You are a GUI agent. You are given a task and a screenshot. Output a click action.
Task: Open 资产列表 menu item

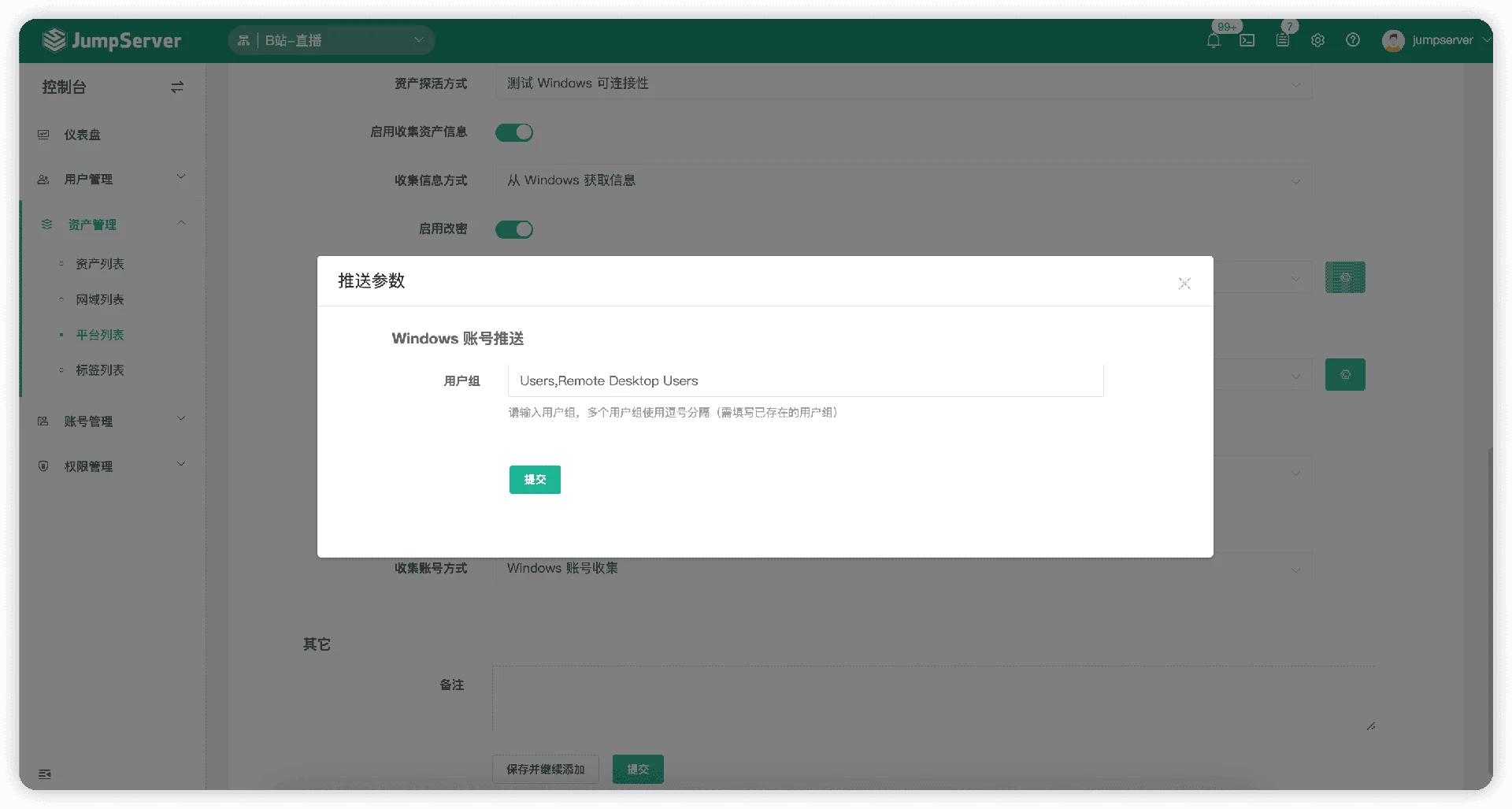click(100, 264)
